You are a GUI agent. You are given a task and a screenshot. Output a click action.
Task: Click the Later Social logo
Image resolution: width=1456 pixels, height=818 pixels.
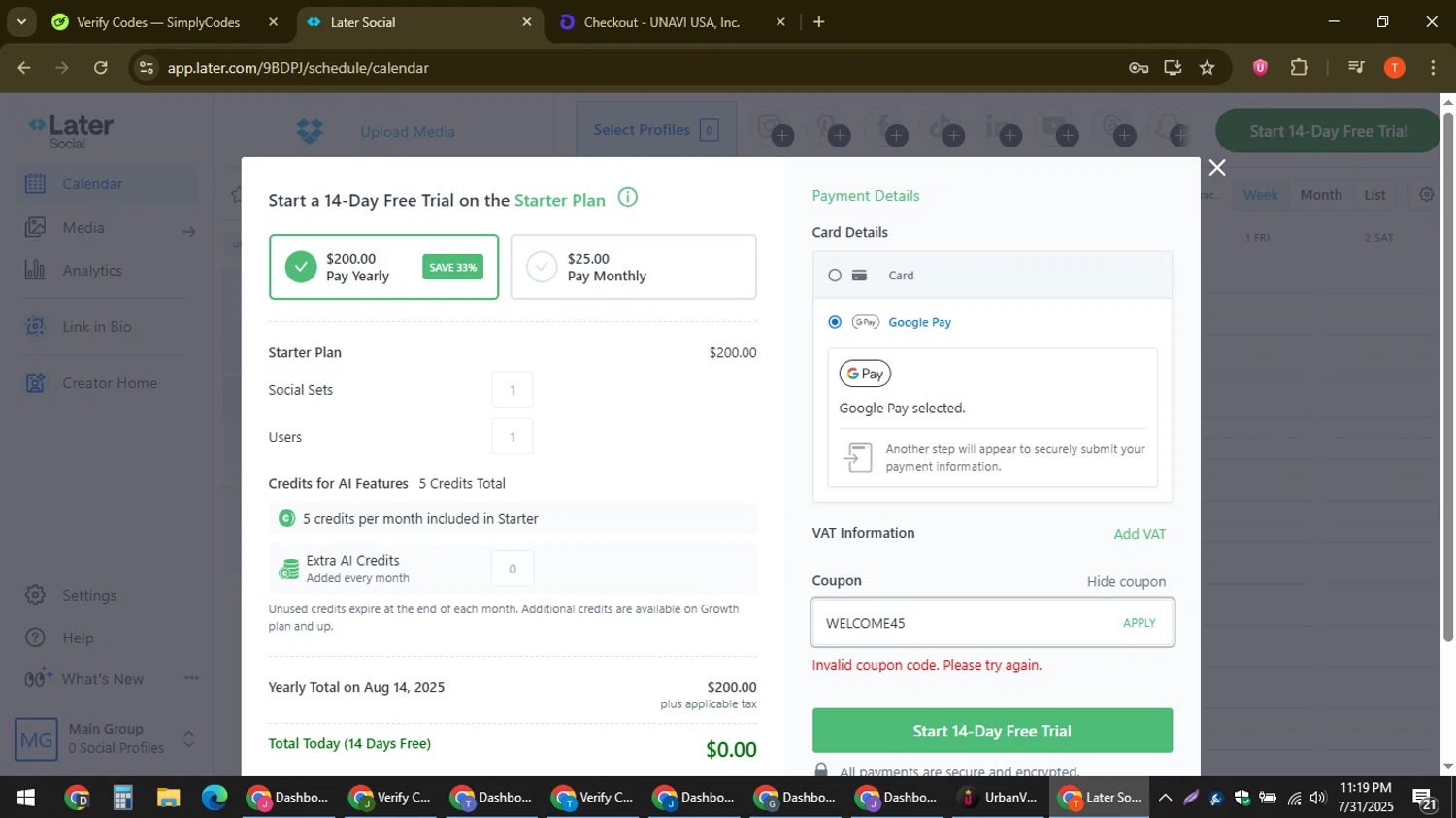(x=71, y=131)
